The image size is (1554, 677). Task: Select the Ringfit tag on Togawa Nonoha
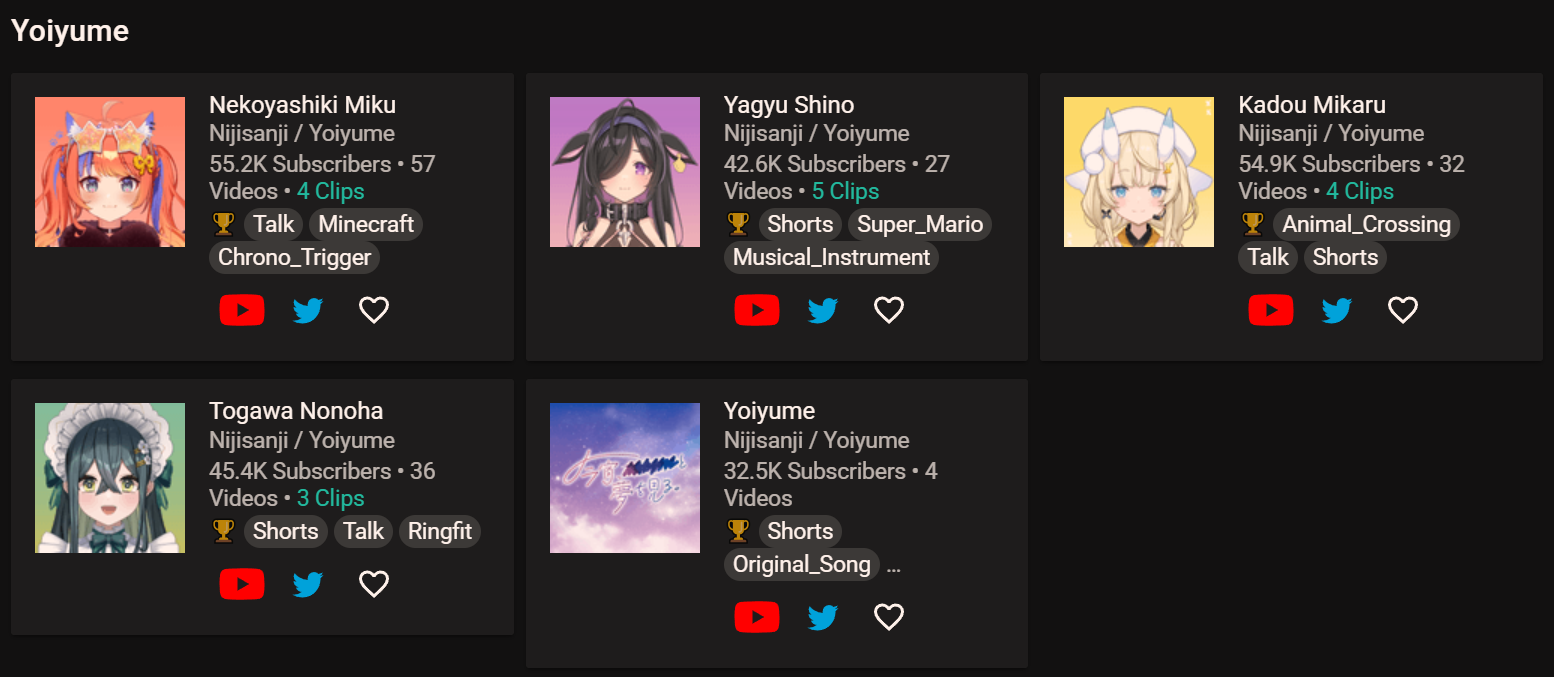440,531
